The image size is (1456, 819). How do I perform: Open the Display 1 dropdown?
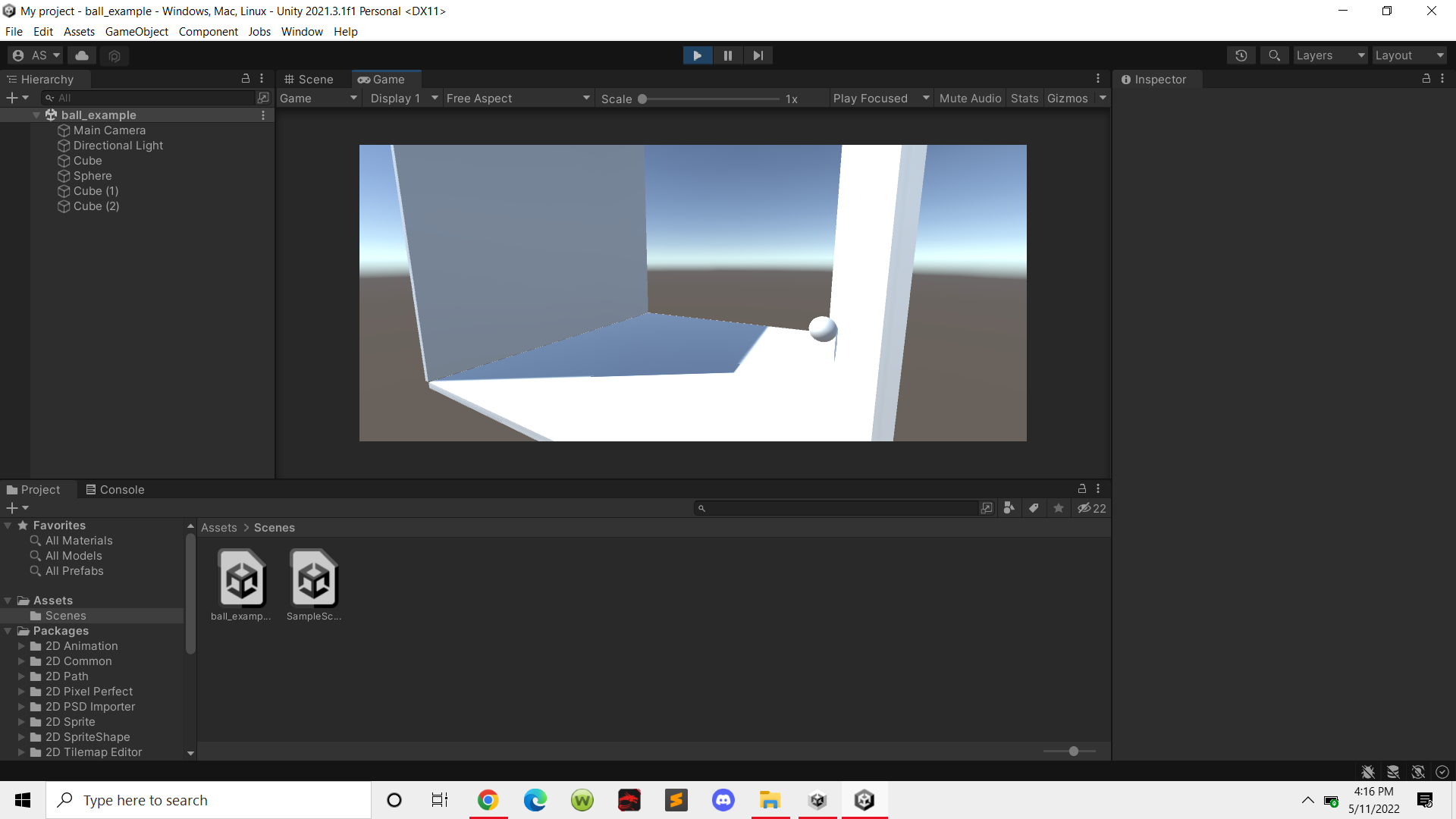point(403,99)
